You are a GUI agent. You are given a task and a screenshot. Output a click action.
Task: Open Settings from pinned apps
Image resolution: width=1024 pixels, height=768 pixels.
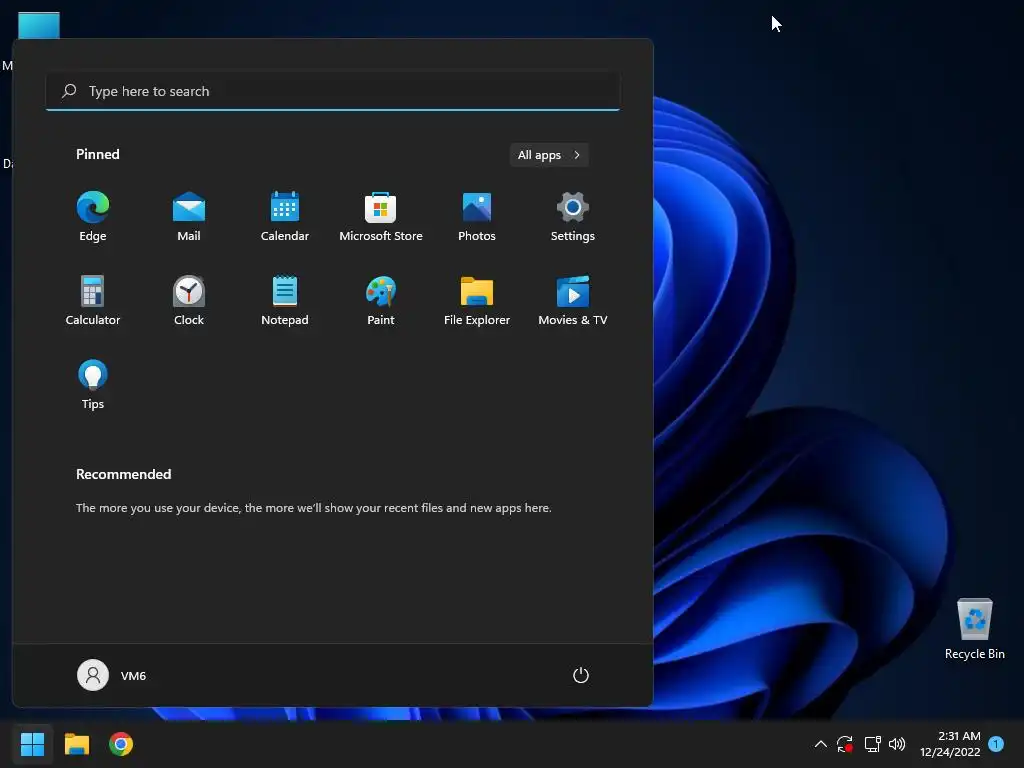coord(573,217)
